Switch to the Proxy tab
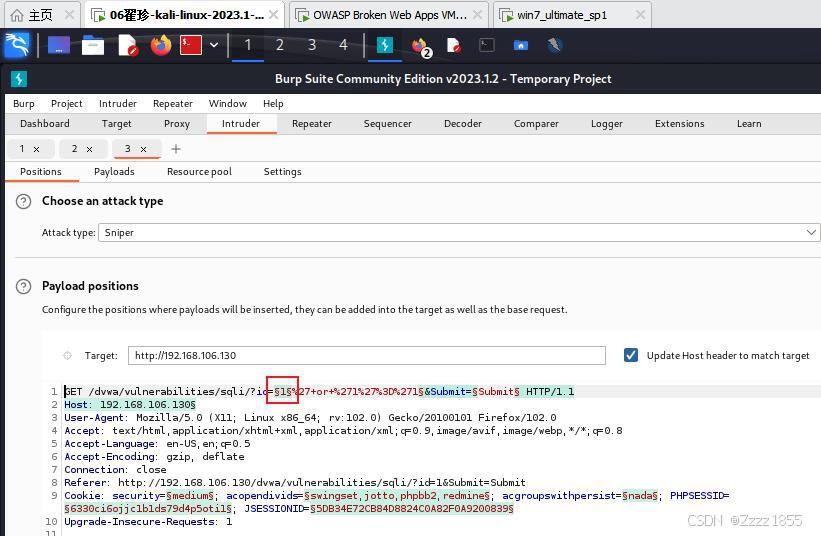Screen dimensions: 821x536 pyautogui.click(x=176, y=124)
